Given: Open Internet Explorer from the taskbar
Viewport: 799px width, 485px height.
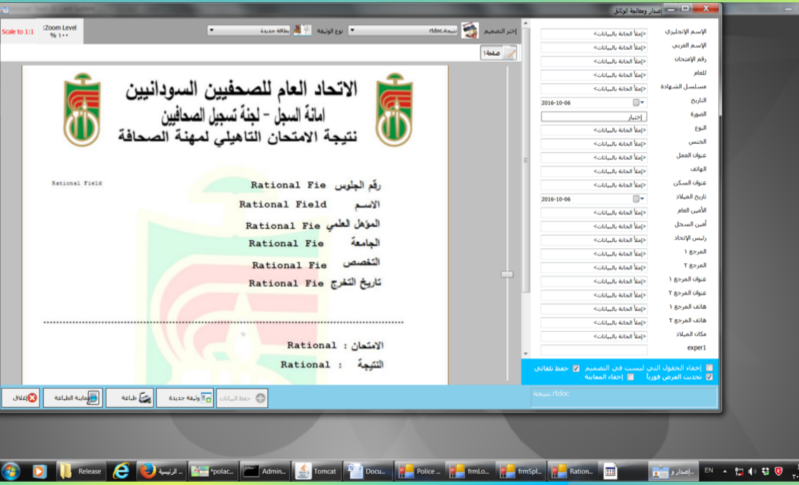Looking at the screenshot, I should coord(121,470).
